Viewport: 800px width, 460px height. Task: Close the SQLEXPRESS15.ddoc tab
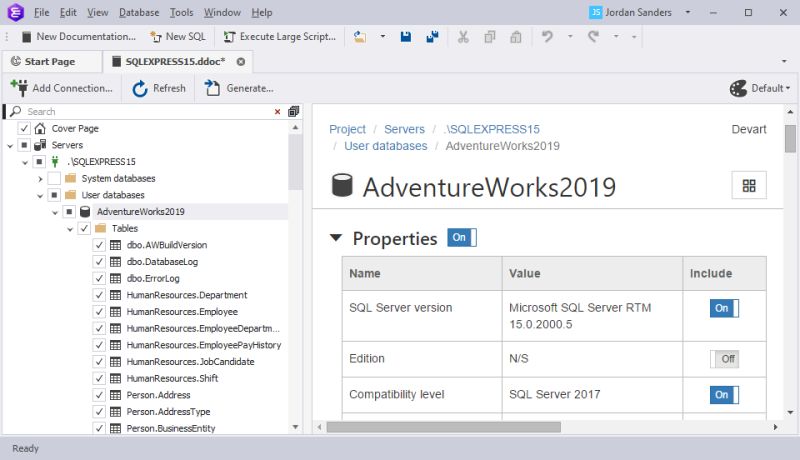(241, 62)
